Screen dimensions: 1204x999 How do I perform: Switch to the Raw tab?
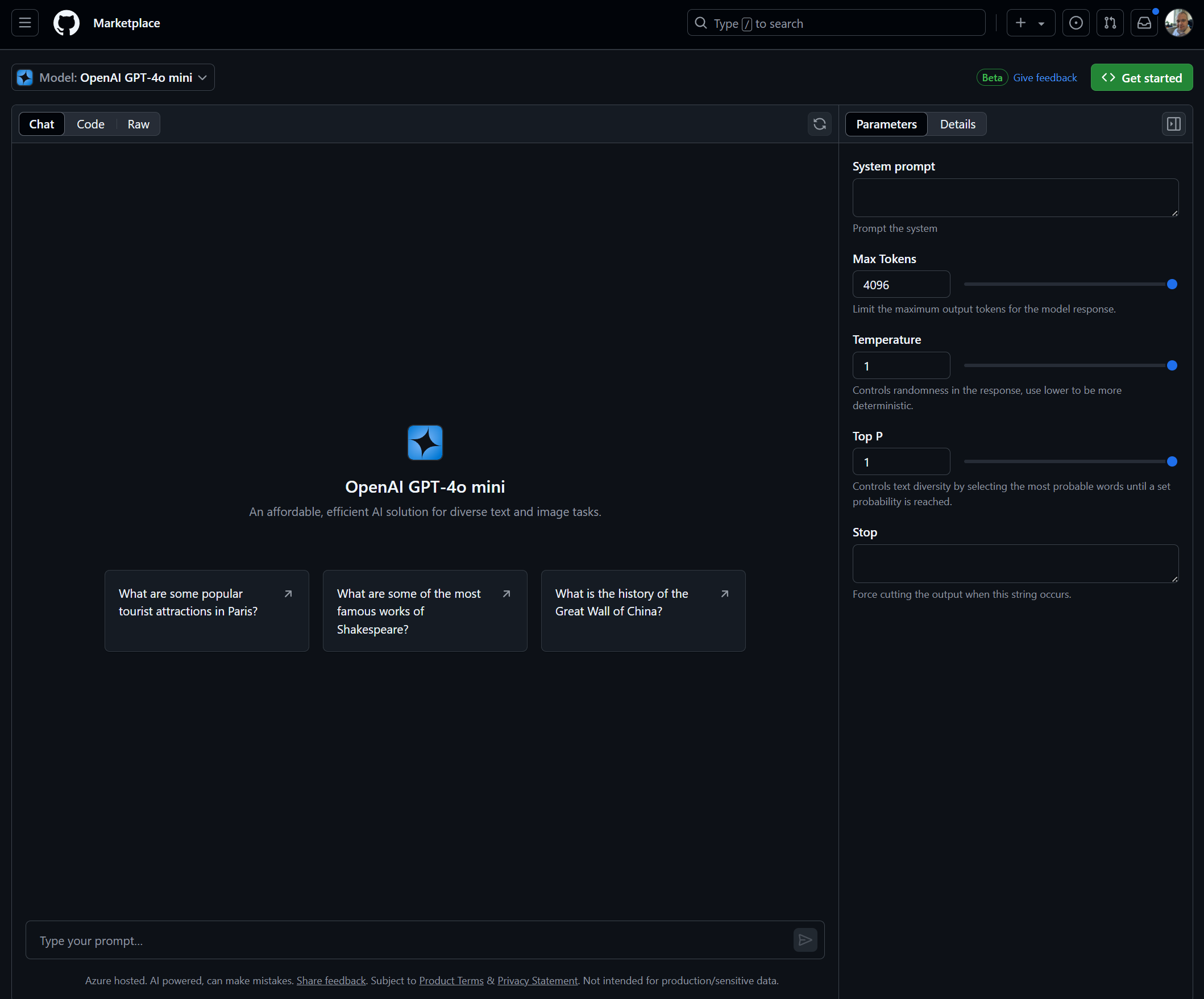click(x=138, y=124)
